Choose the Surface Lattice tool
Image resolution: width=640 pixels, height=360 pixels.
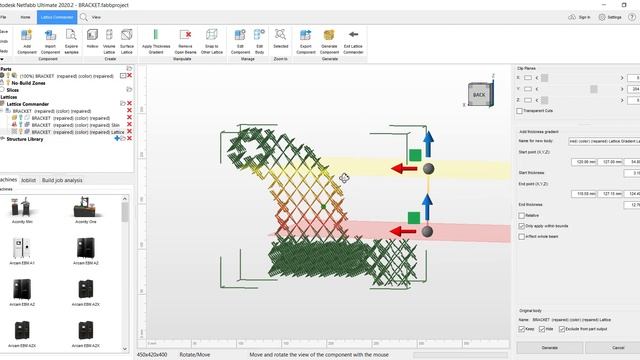127,35
